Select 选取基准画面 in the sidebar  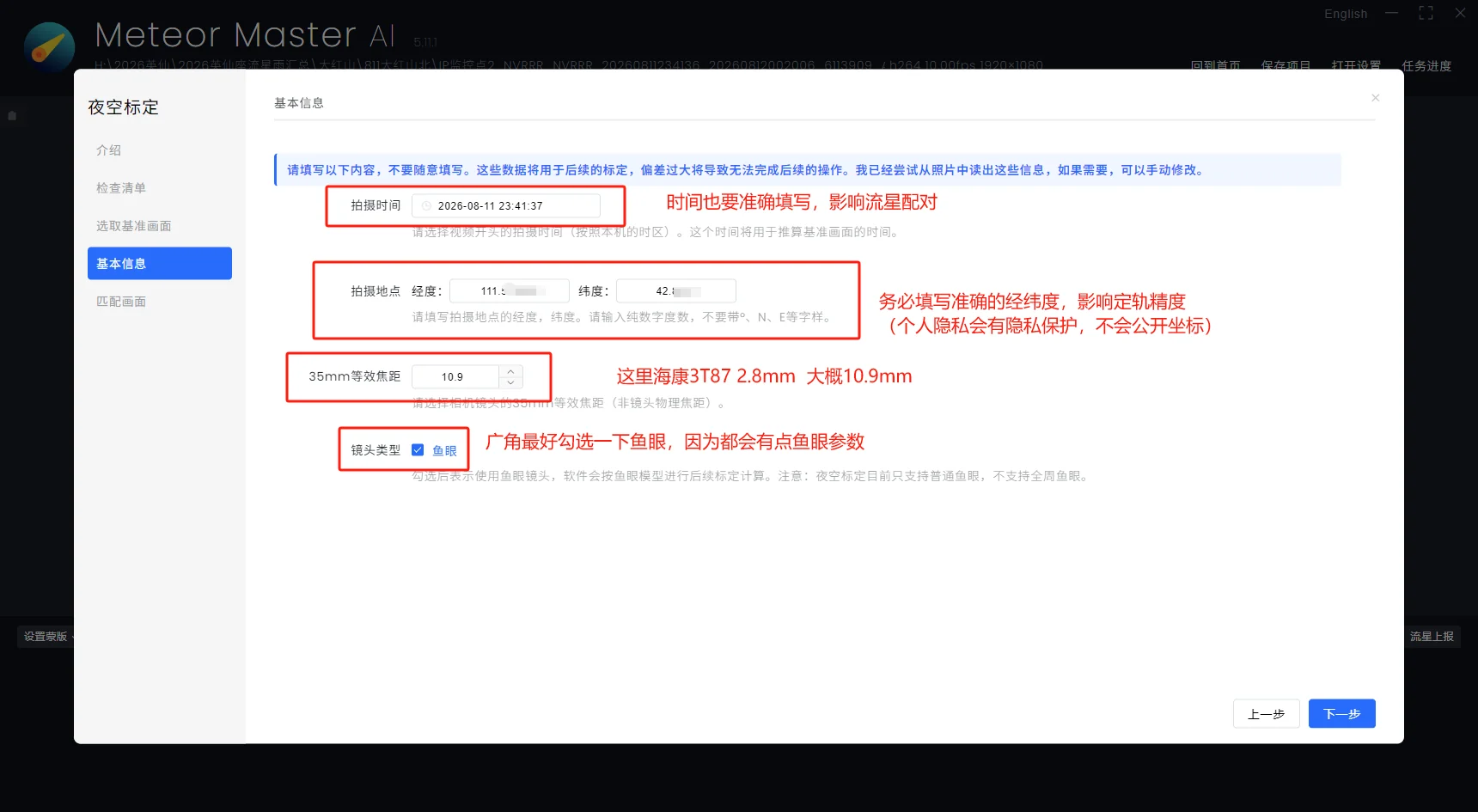134,226
